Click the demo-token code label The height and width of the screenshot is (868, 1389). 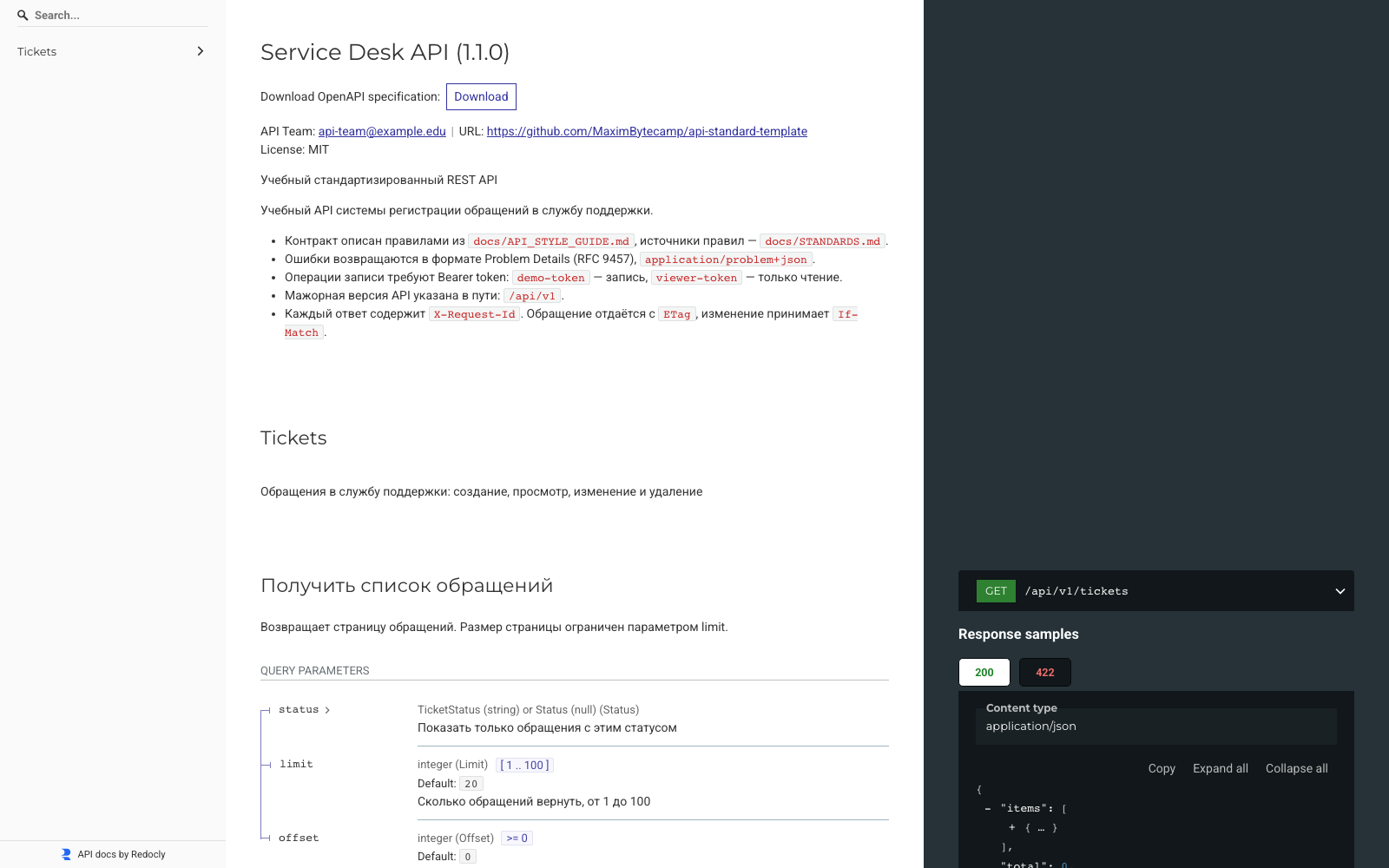click(x=551, y=278)
